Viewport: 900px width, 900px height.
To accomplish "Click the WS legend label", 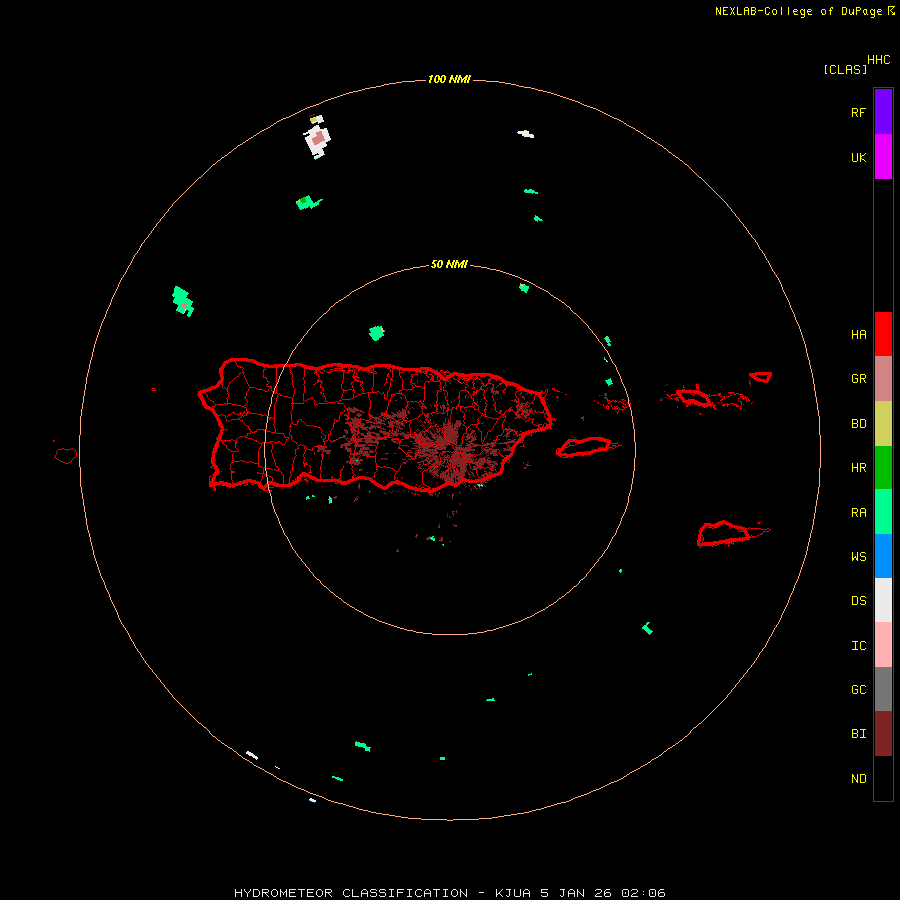I will [858, 556].
